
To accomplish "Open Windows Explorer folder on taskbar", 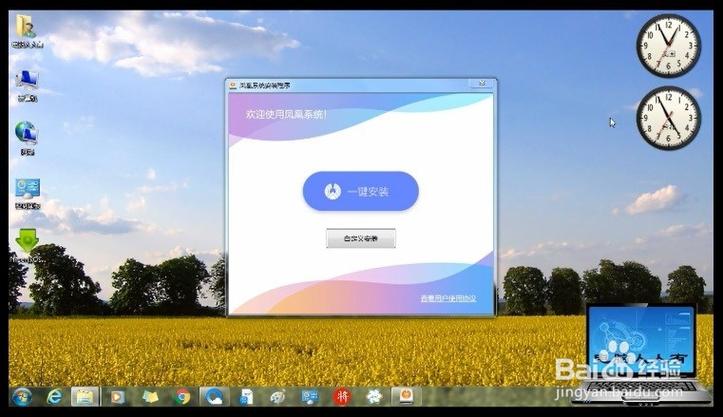I will tap(85, 396).
